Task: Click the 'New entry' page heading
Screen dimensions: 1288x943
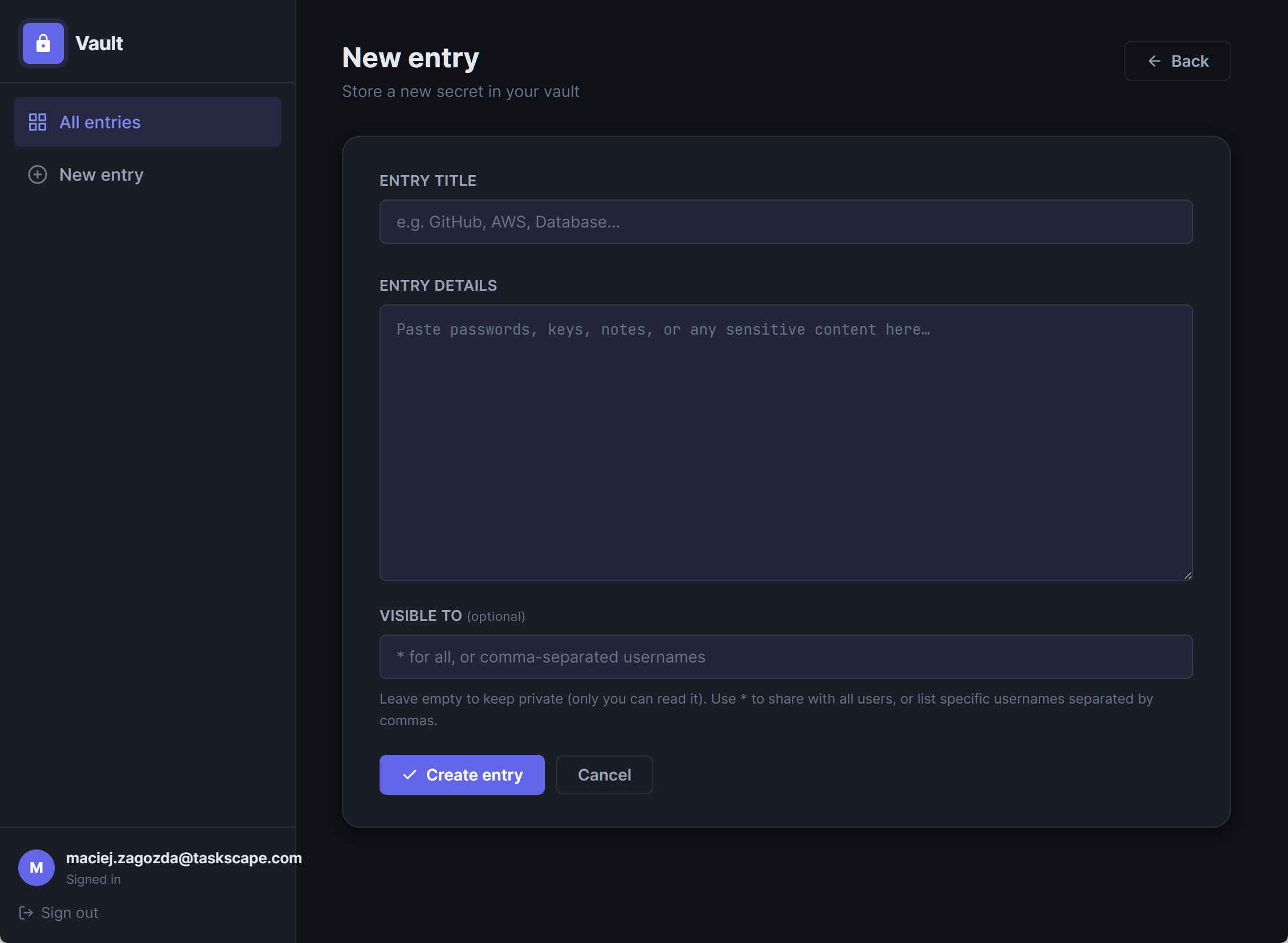Action: click(x=410, y=58)
